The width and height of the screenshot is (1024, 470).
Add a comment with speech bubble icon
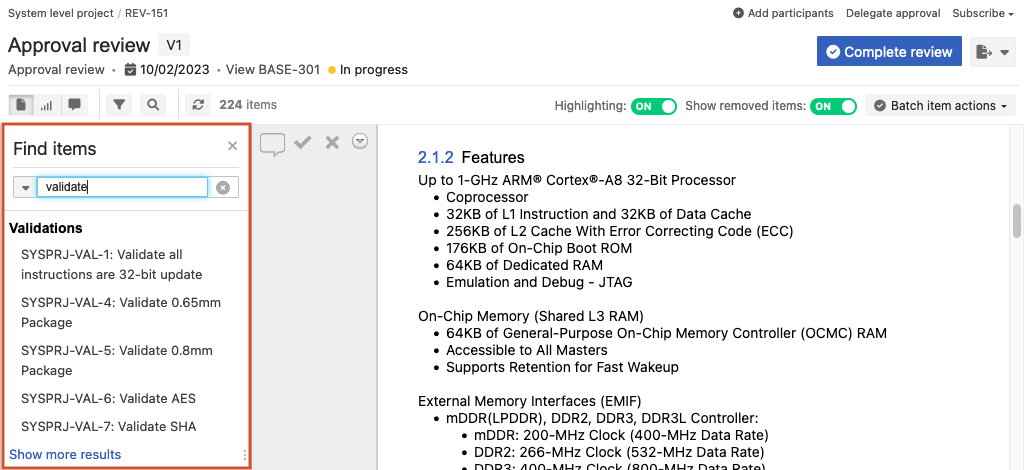[x=272, y=144]
